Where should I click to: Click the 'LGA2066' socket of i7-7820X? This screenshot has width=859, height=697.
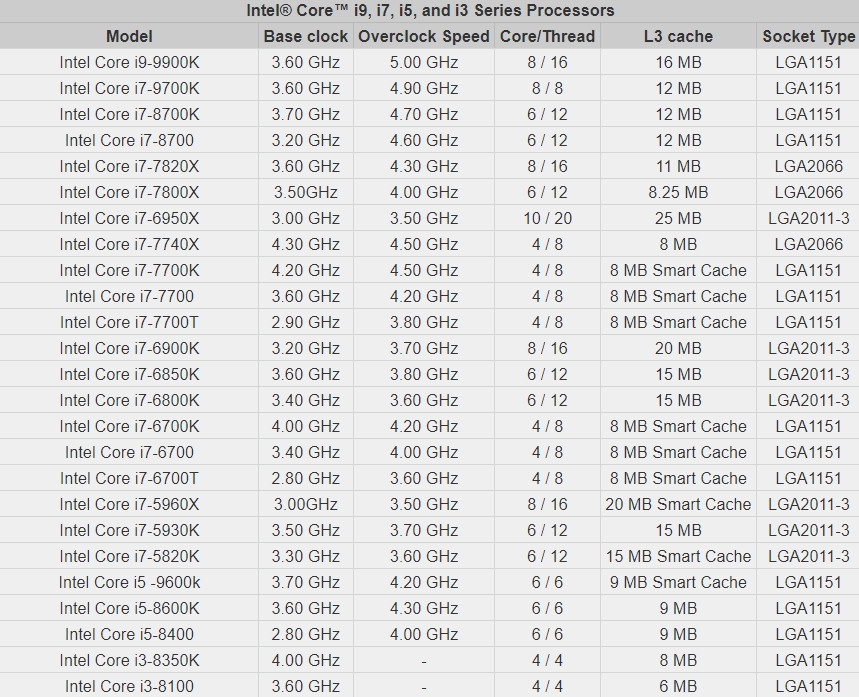[x=808, y=167]
